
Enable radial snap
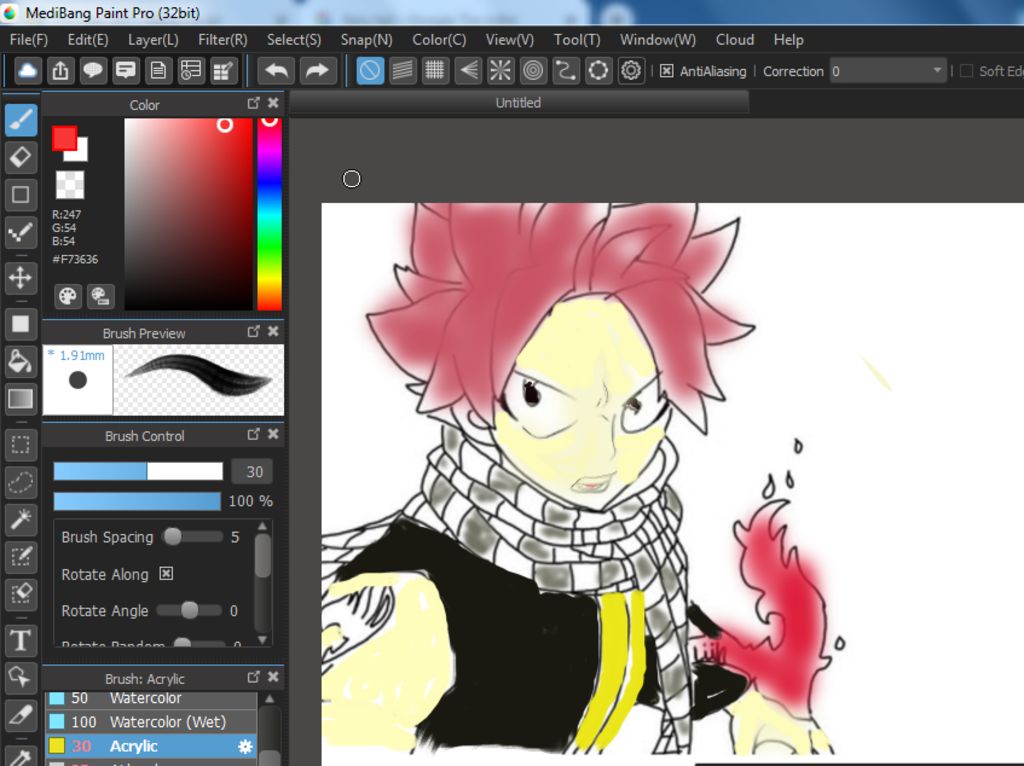click(x=500, y=71)
